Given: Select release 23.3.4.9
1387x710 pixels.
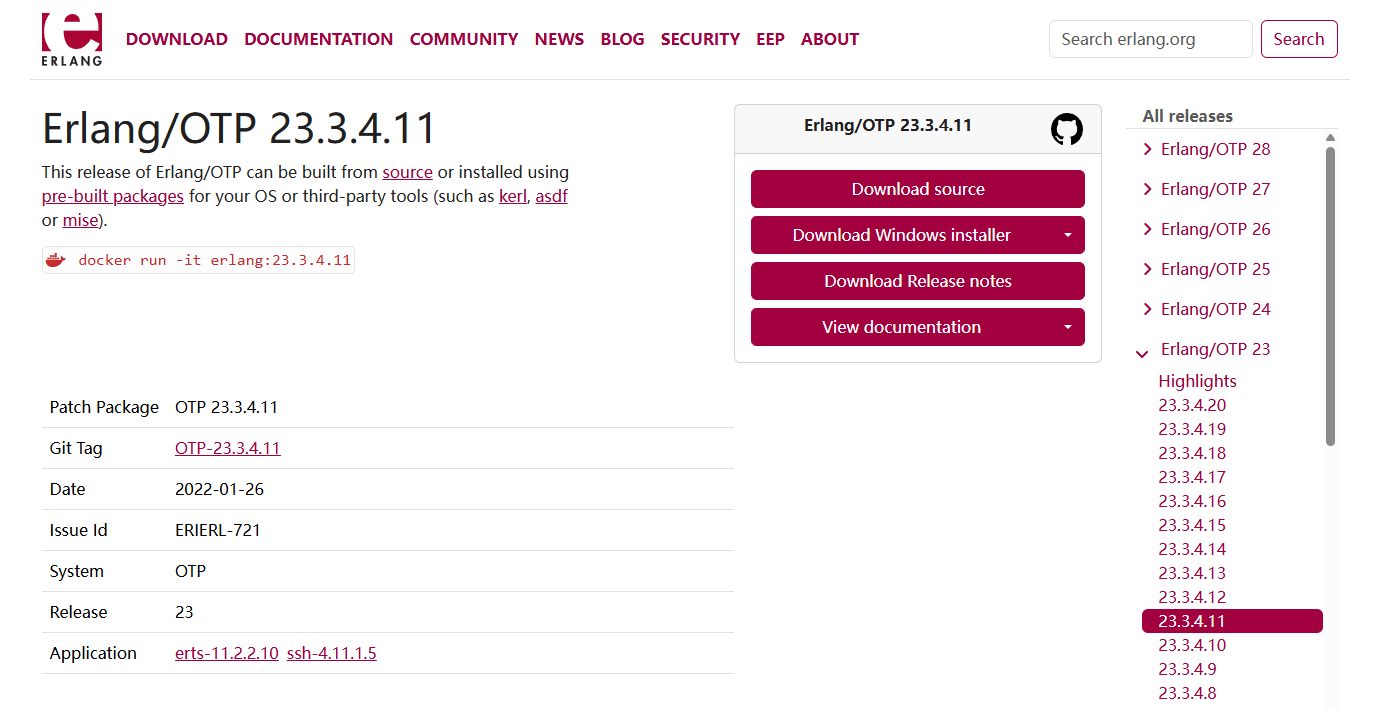Looking at the screenshot, I should click(1187, 669).
